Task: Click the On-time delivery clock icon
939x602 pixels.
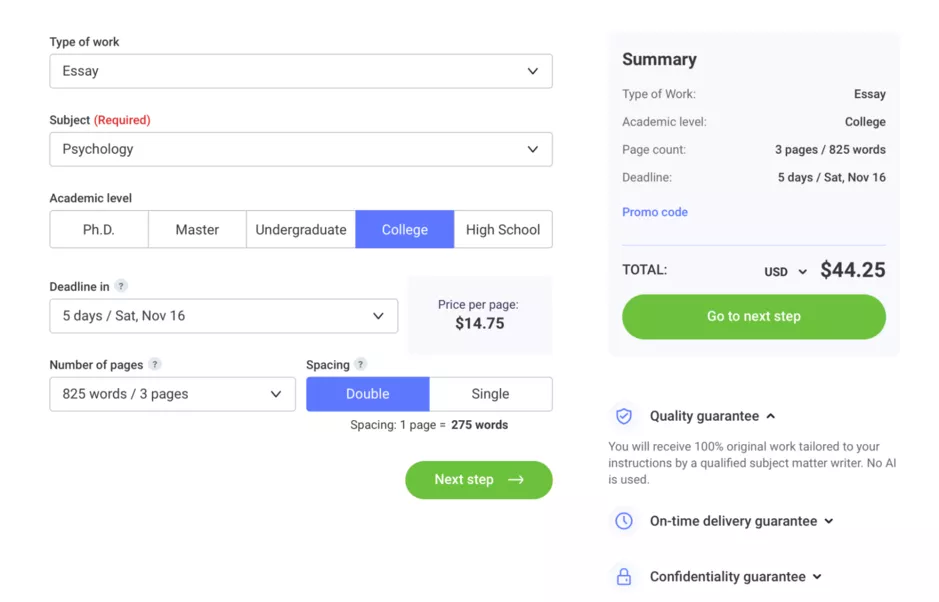Action: point(623,521)
